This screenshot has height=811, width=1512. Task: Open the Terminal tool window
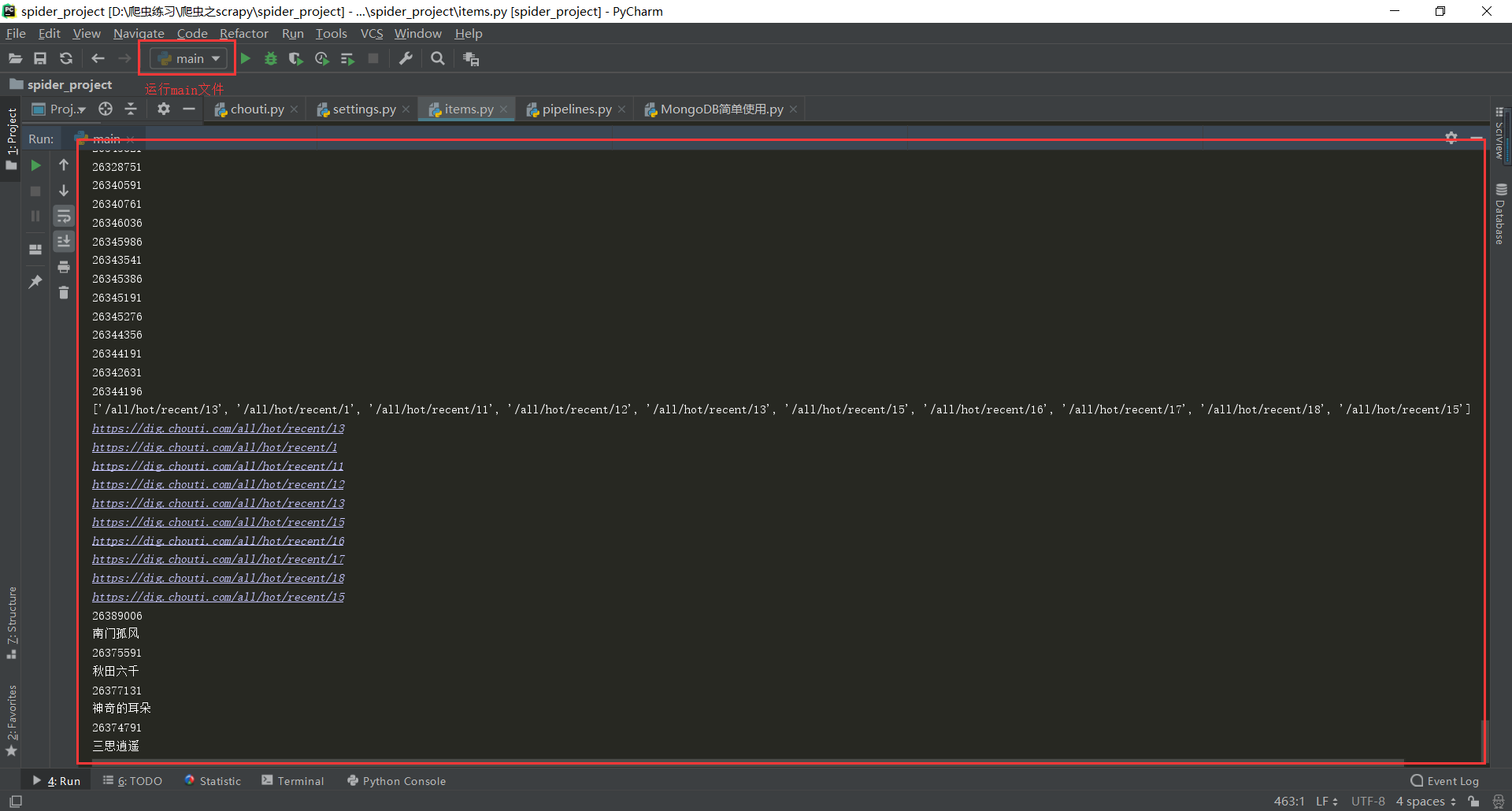click(293, 780)
